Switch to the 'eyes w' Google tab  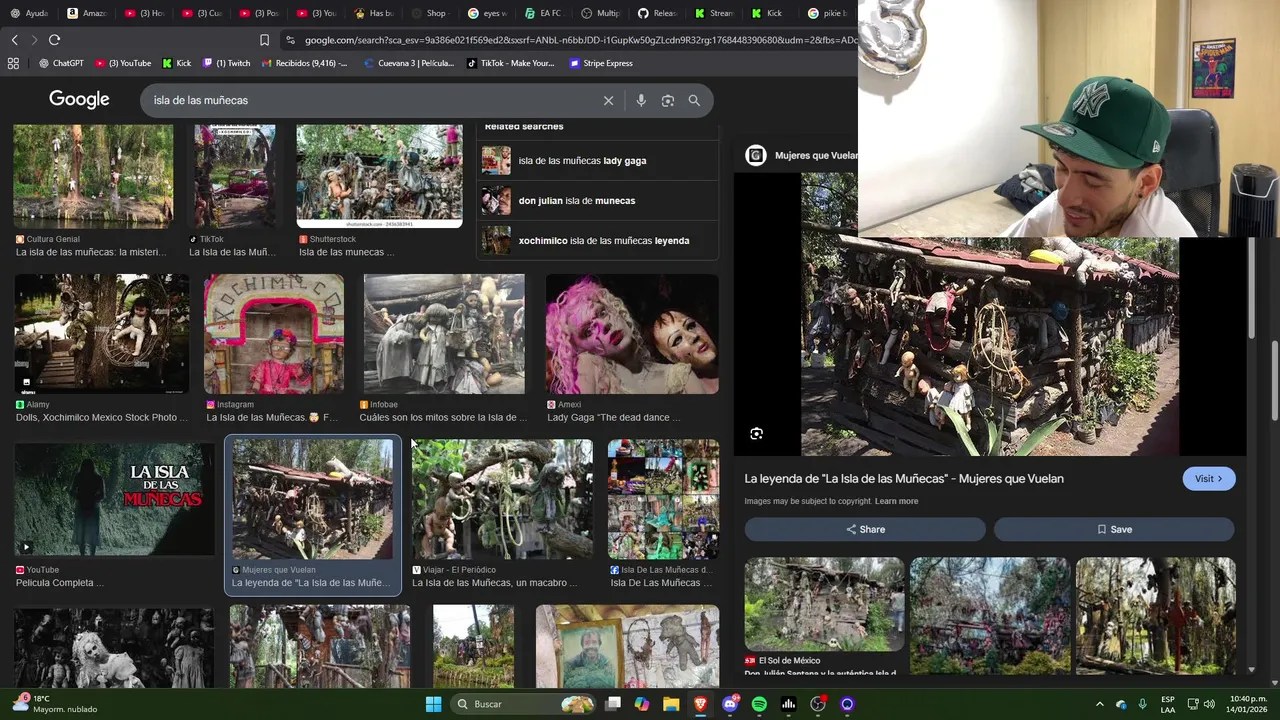[487, 13]
